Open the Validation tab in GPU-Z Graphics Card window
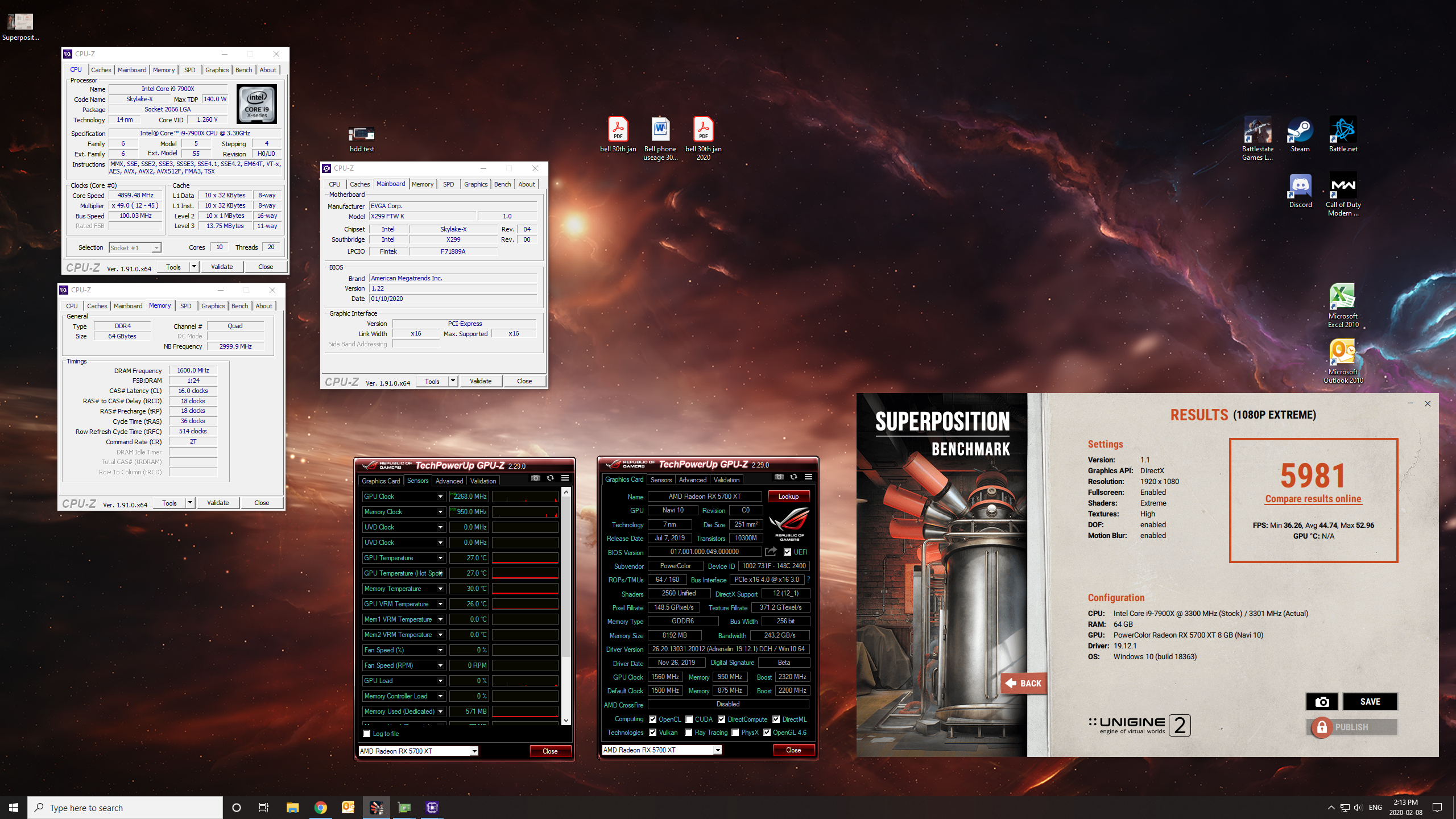The width and height of the screenshot is (1456, 819). pyautogui.click(x=727, y=480)
